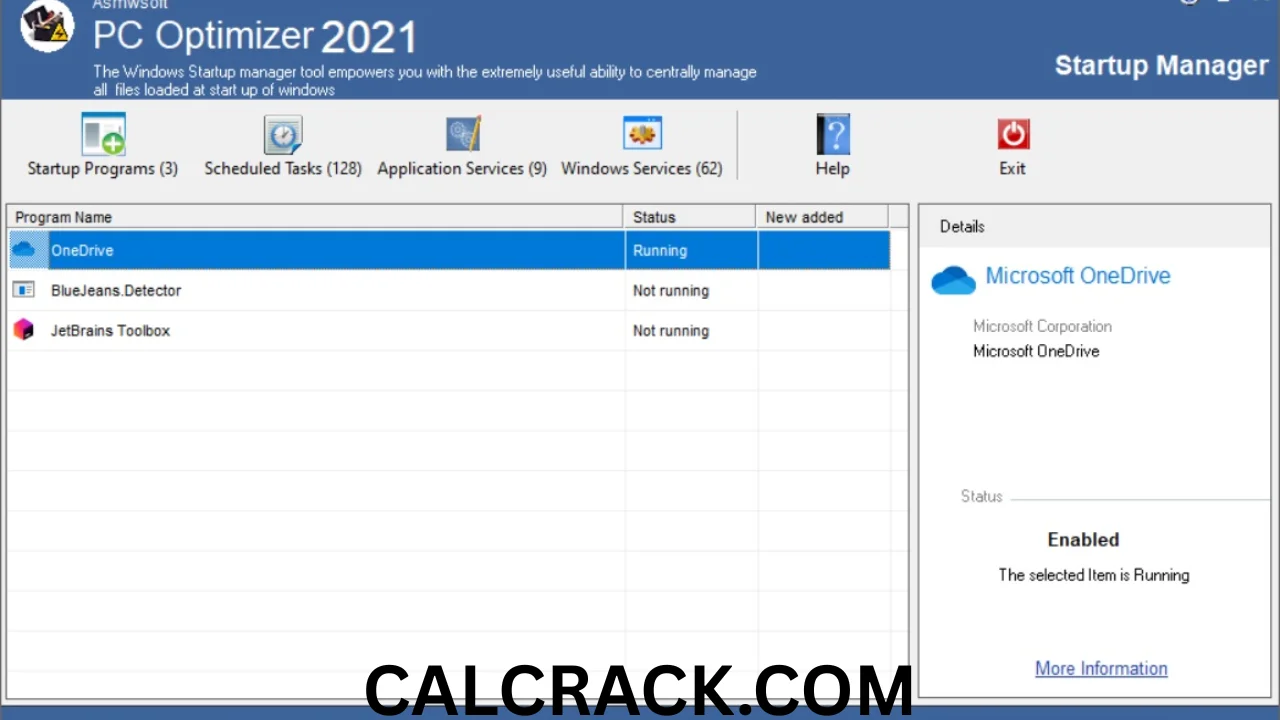This screenshot has height=720, width=1280.
Task: Click the OneDrive cloud icon in list
Action: [24, 250]
